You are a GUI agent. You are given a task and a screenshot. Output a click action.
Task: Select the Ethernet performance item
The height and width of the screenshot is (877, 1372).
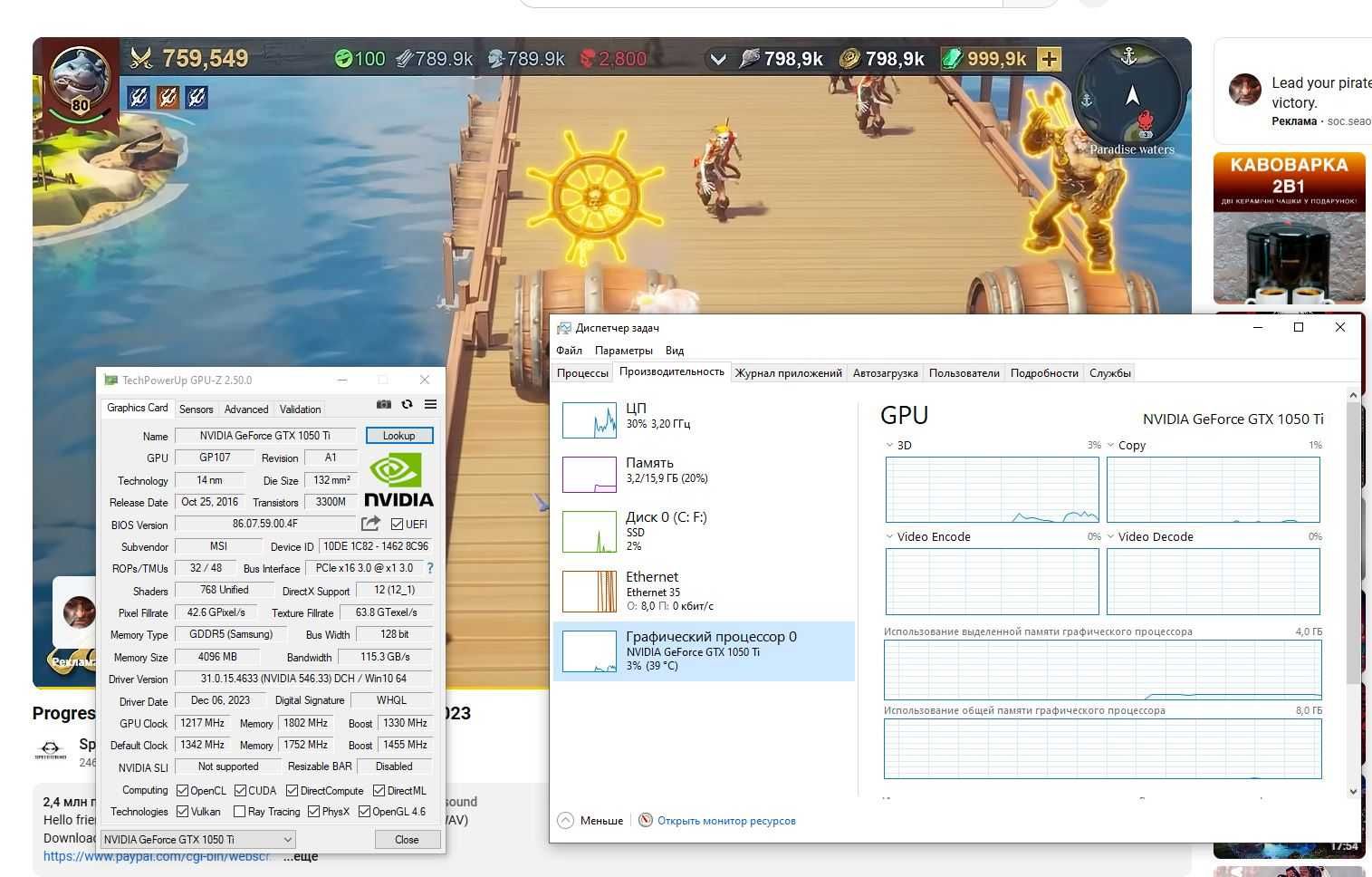pos(704,591)
